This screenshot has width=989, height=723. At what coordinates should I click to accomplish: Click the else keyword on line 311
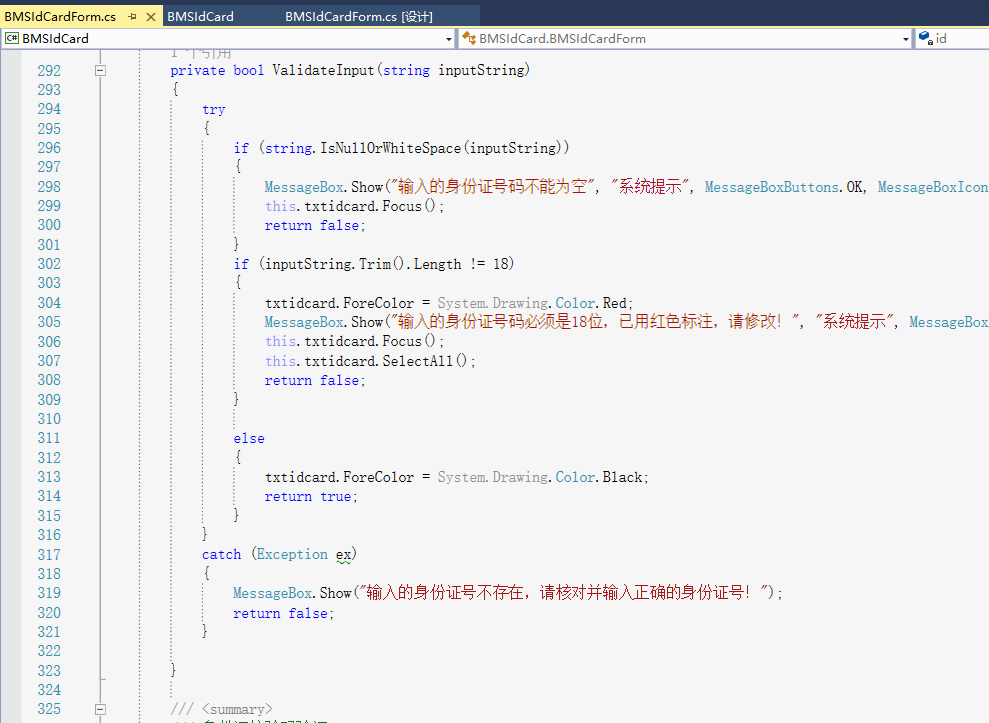click(249, 438)
